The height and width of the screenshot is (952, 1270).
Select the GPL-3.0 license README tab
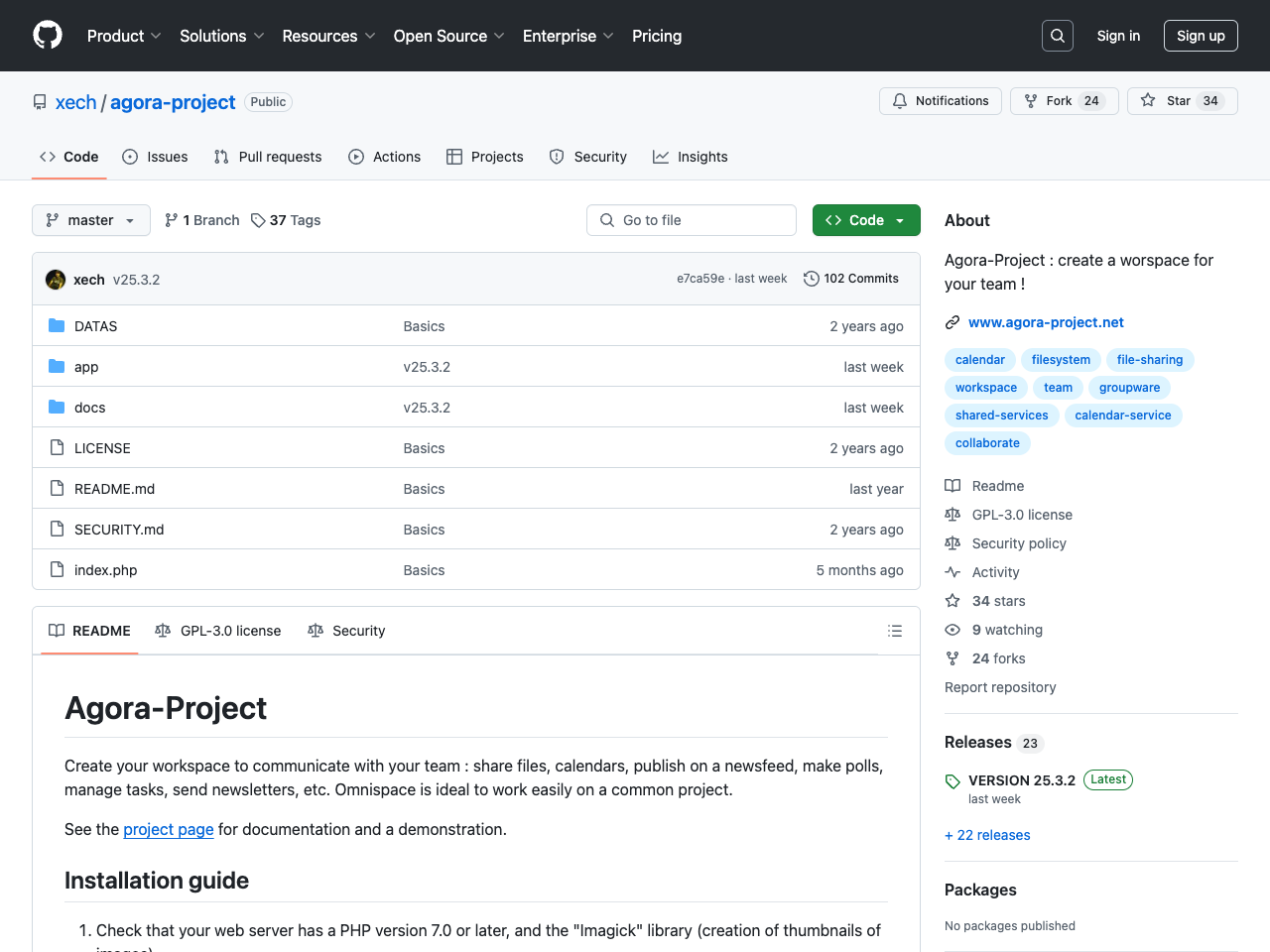pos(218,631)
